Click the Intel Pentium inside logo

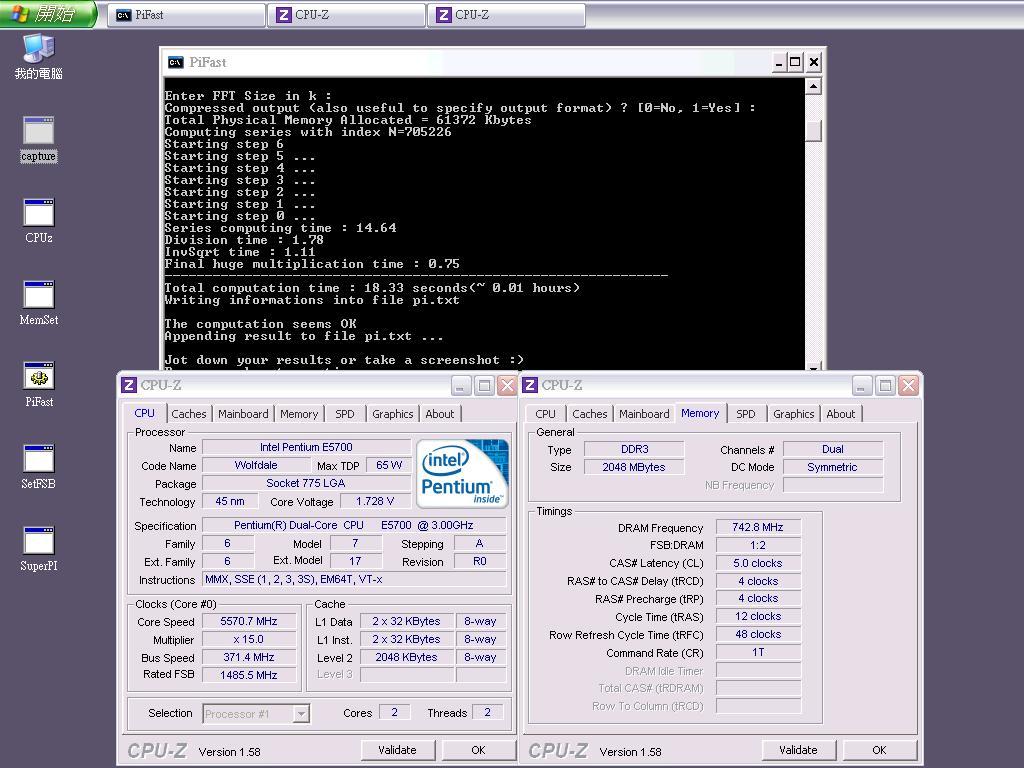(462, 473)
